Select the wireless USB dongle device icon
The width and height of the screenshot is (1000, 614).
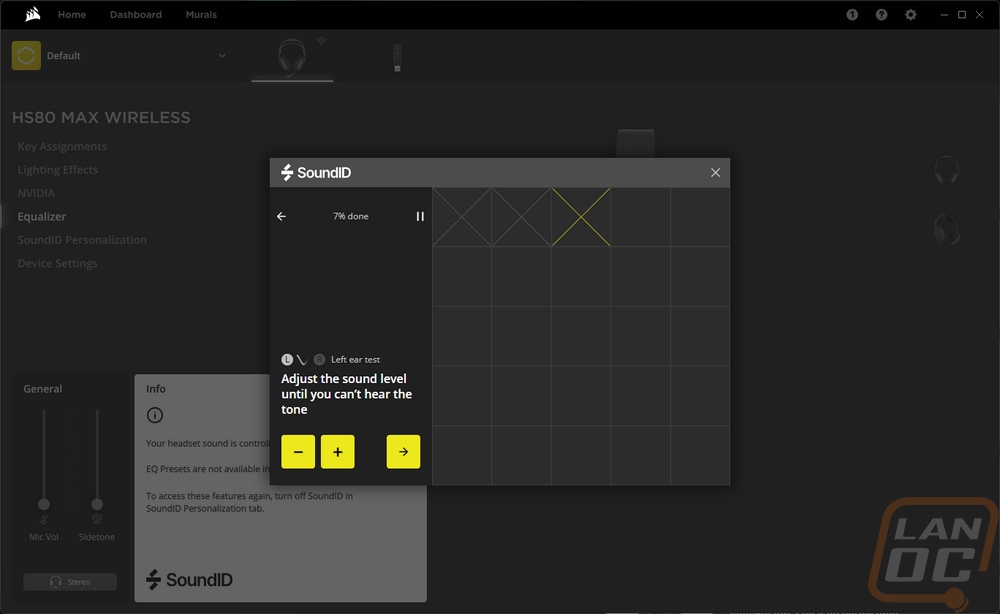point(397,58)
